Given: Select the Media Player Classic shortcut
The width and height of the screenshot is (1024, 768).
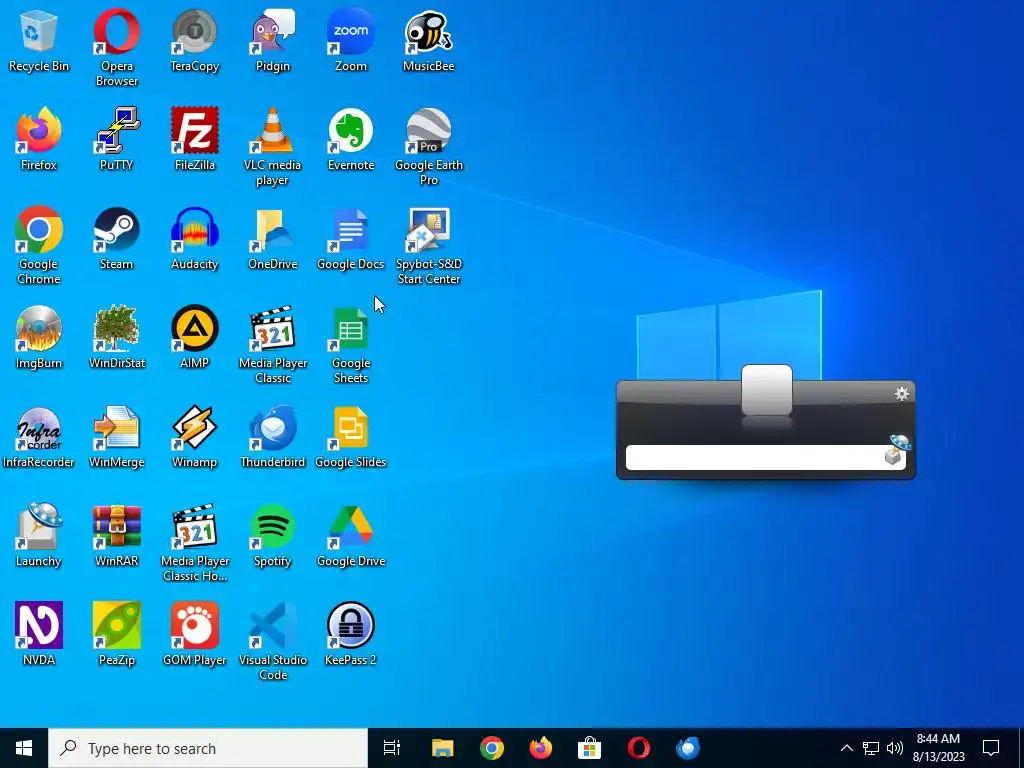Looking at the screenshot, I should (x=272, y=345).
